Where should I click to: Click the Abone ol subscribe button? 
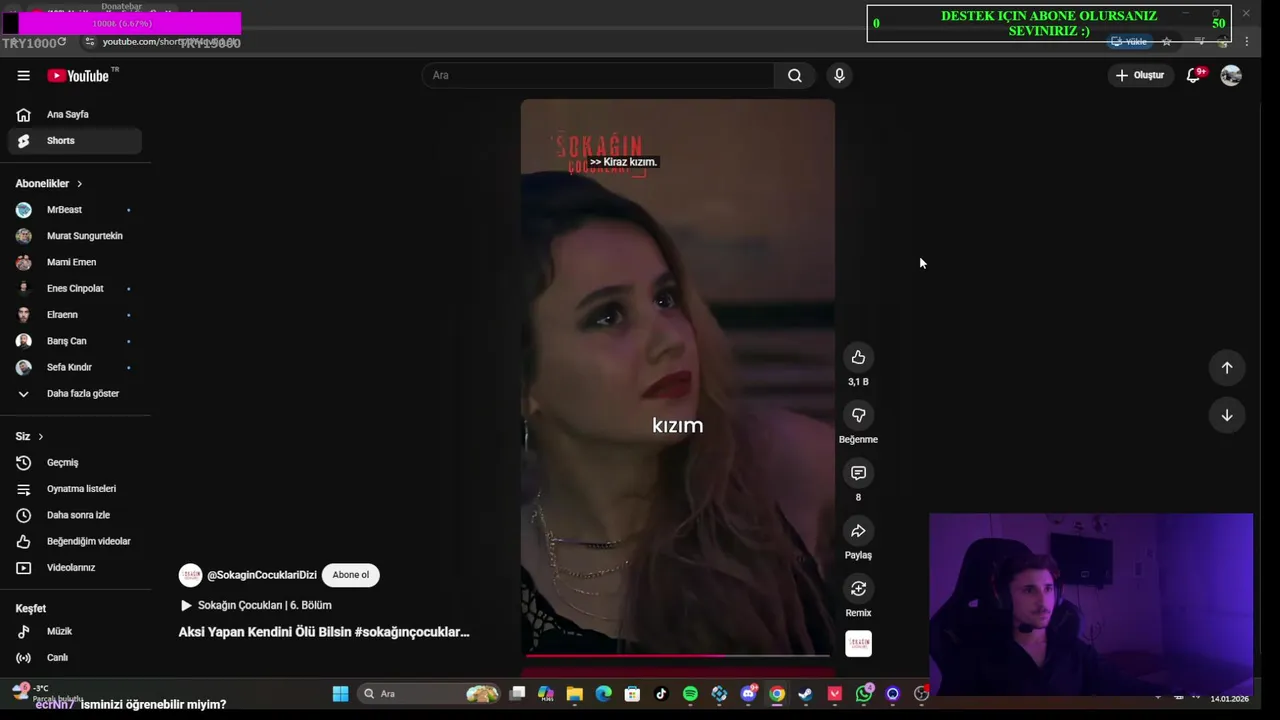(x=351, y=575)
